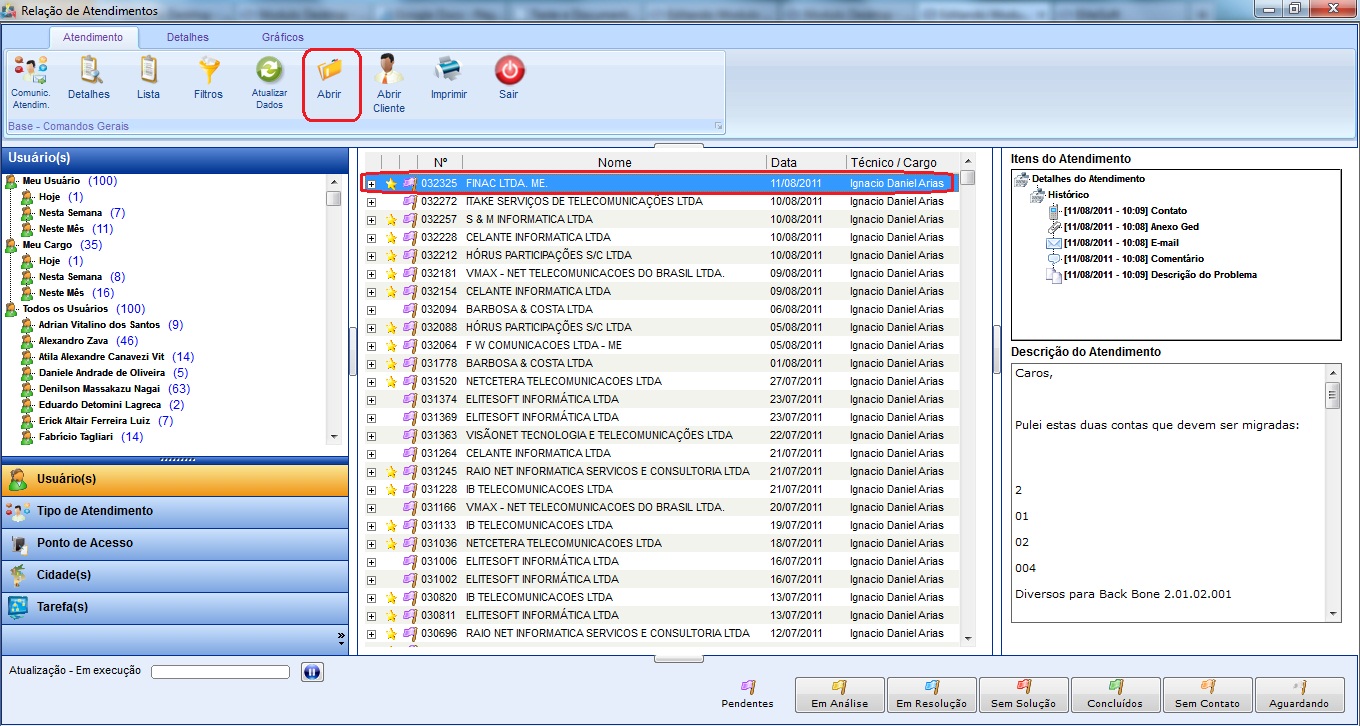Viewport: 1360px width, 726px height.
Task: Pause the update with the blue pause button
Action: 311,672
